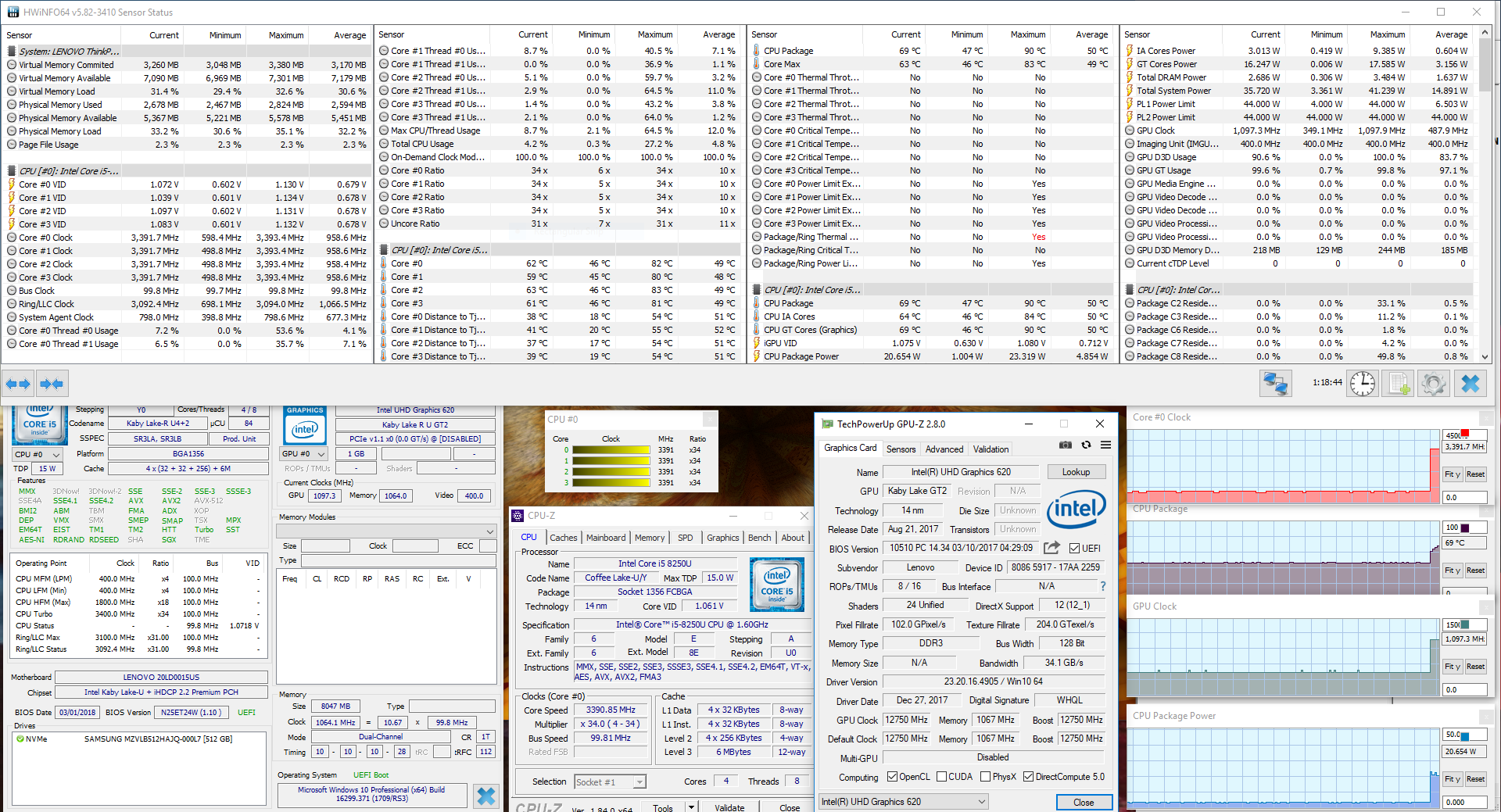
Task: Pick the blue swatch on CPU Package Power graph
Action: tap(1464, 736)
